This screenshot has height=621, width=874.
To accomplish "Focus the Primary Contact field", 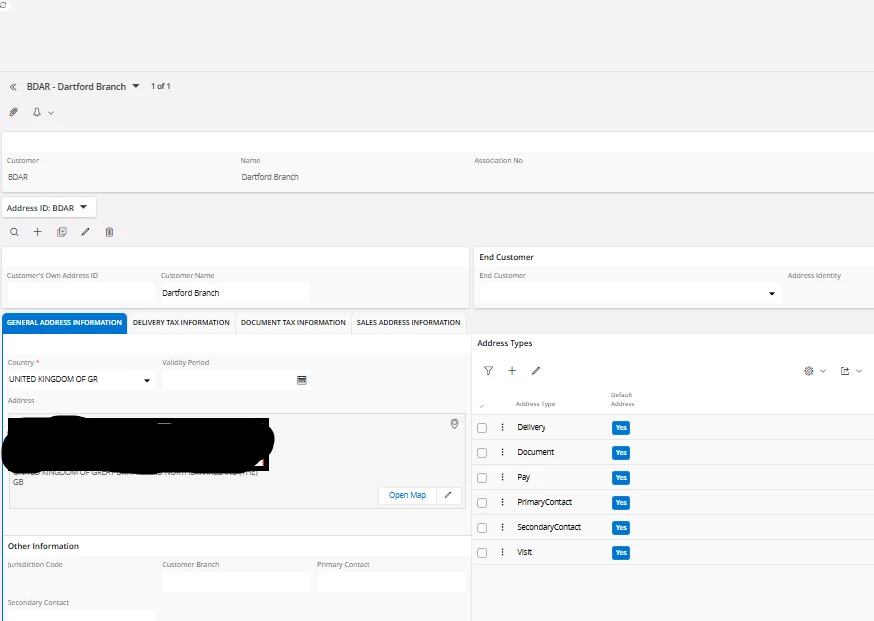I will (391, 582).
